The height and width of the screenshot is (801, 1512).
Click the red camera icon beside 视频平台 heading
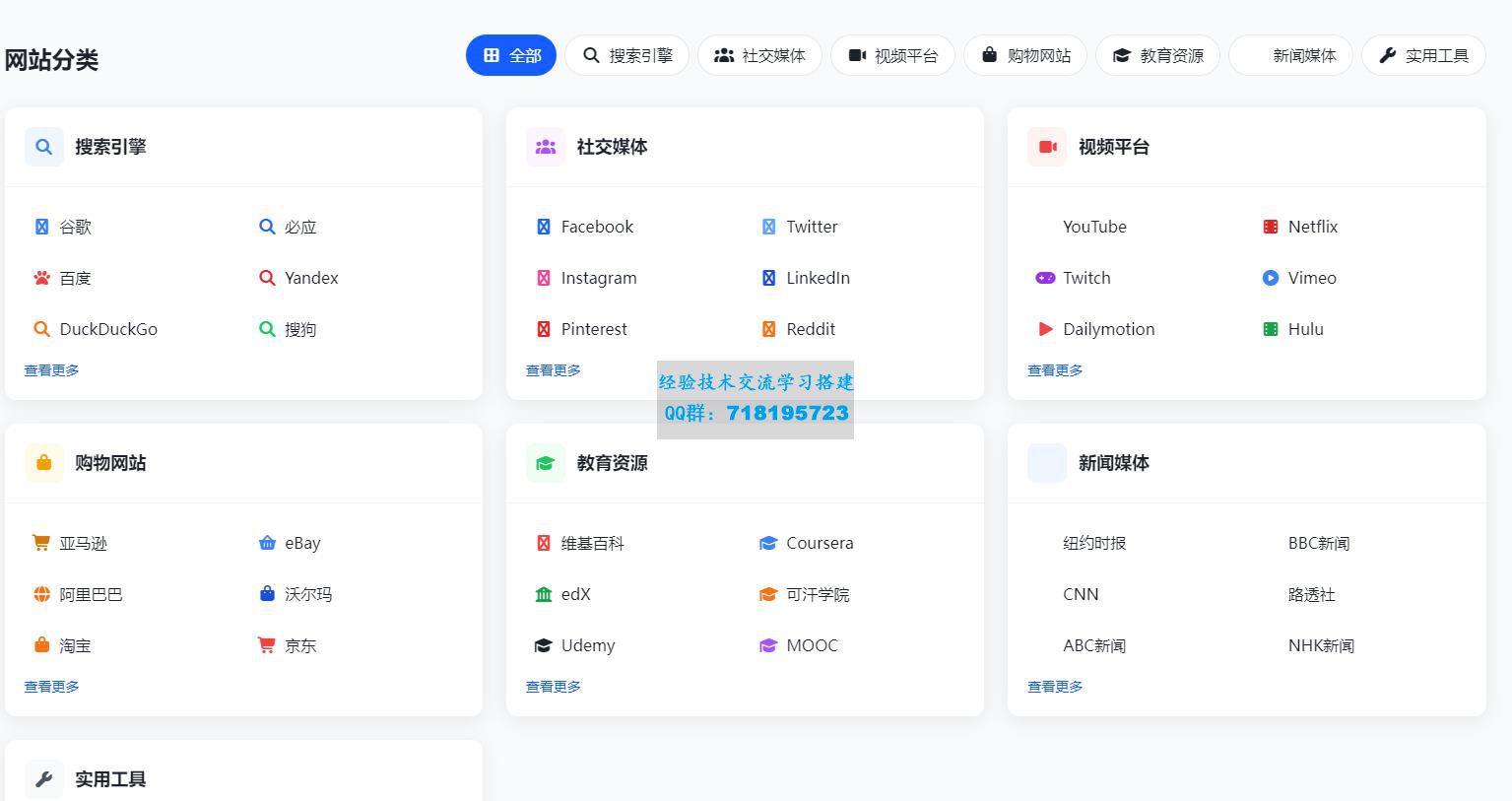coord(1047,147)
